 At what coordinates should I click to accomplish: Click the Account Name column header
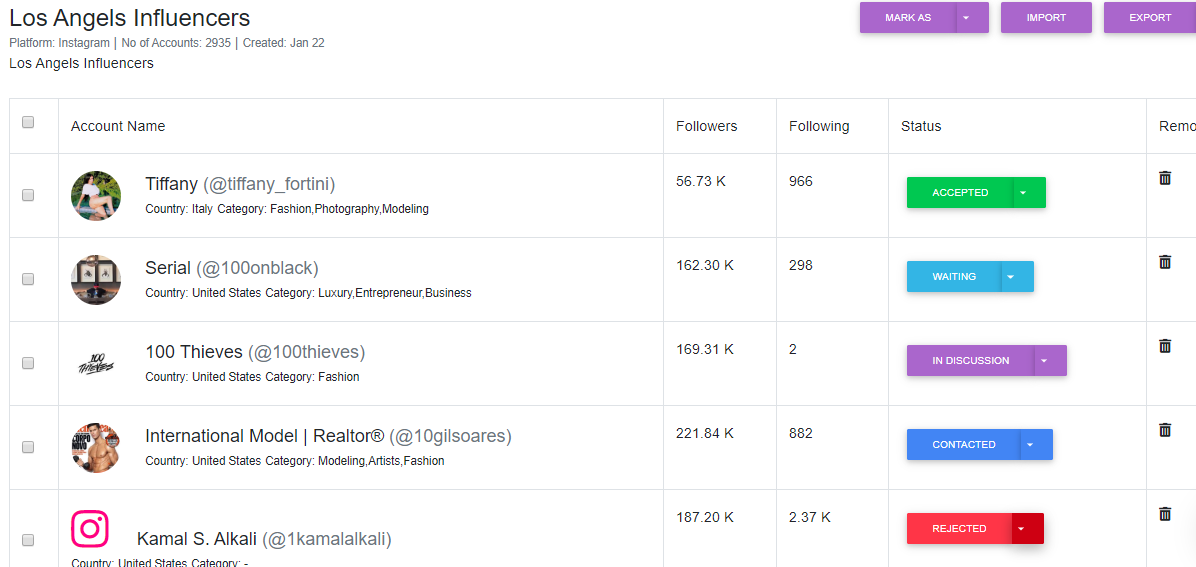pyautogui.click(x=117, y=126)
